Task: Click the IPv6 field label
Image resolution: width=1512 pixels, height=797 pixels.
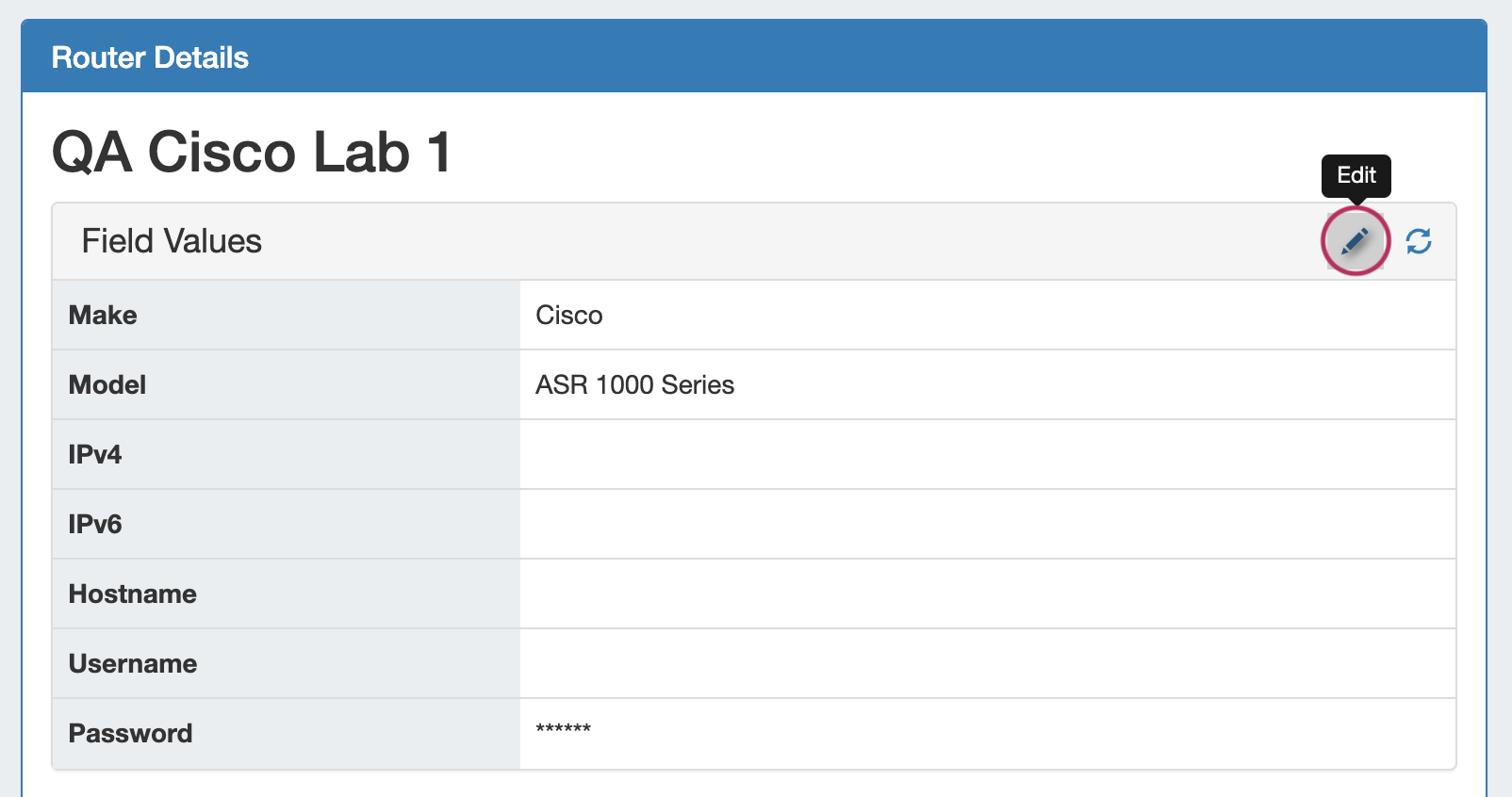Action: tap(95, 525)
